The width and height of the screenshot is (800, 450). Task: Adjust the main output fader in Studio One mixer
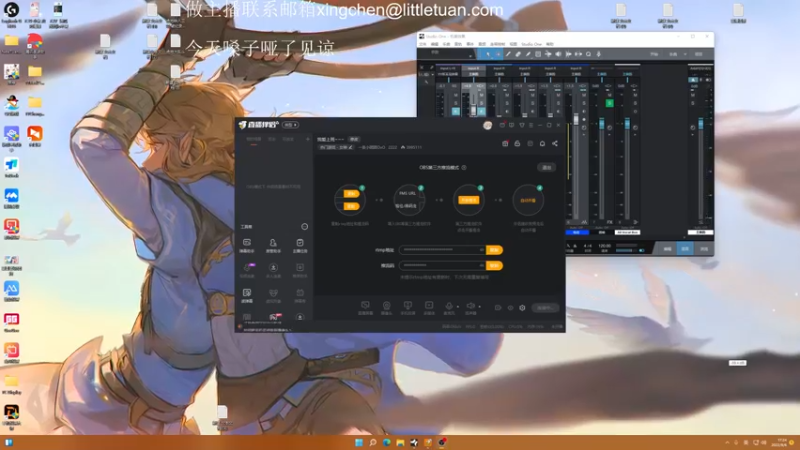point(701,124)
